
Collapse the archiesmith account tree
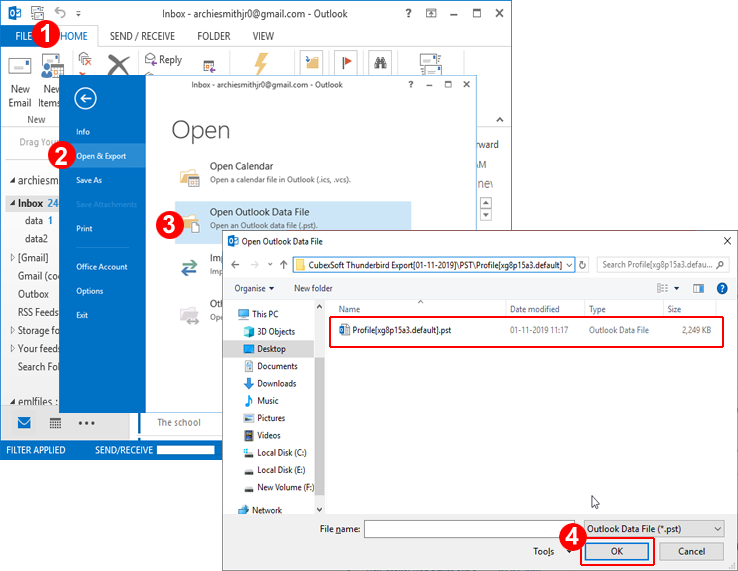(x=12, y=180)
